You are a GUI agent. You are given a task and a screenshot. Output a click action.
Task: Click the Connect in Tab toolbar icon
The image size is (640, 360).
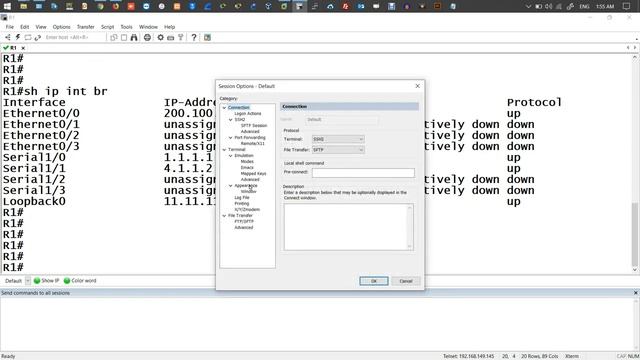28,37
